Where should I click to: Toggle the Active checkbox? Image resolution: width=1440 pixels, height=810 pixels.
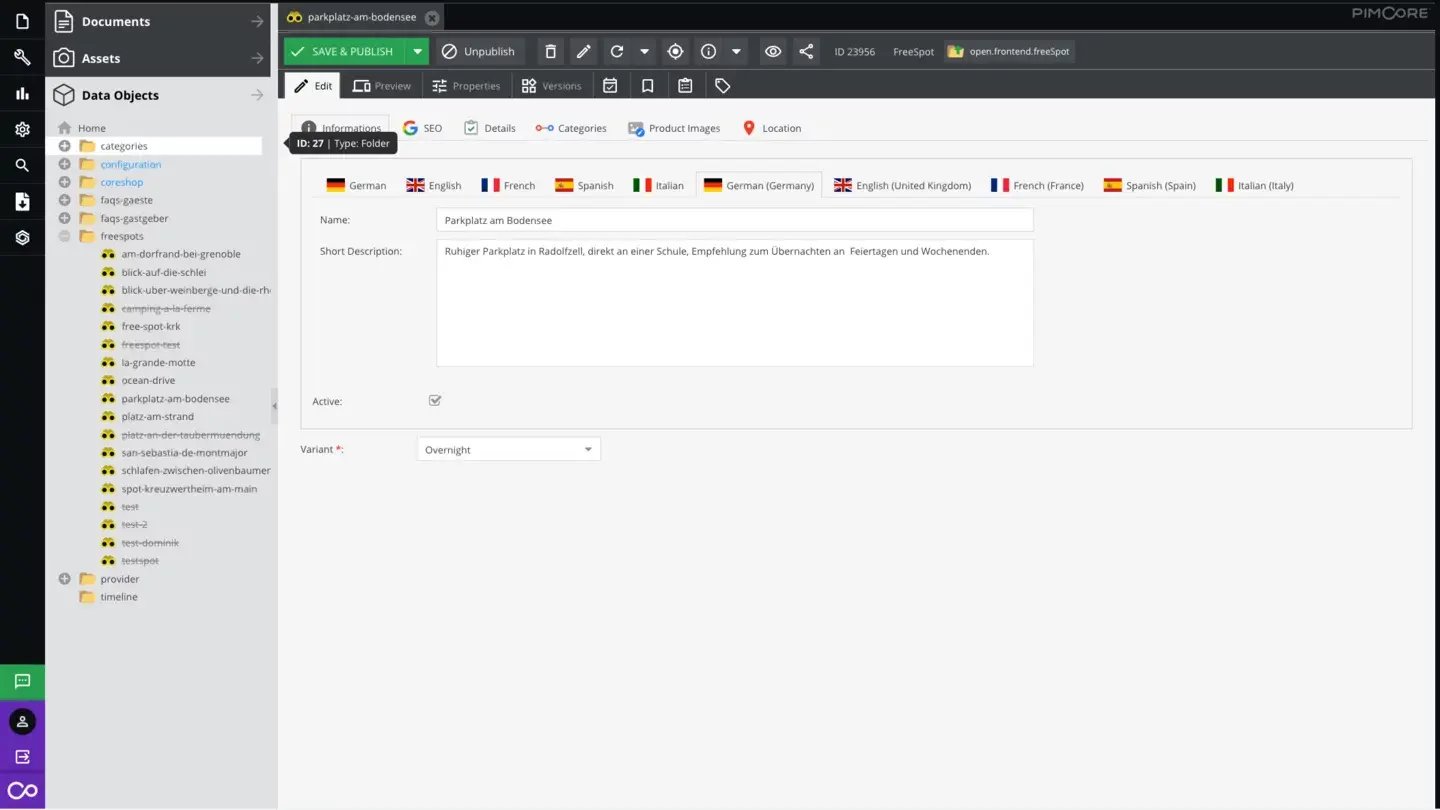point(435,400)
